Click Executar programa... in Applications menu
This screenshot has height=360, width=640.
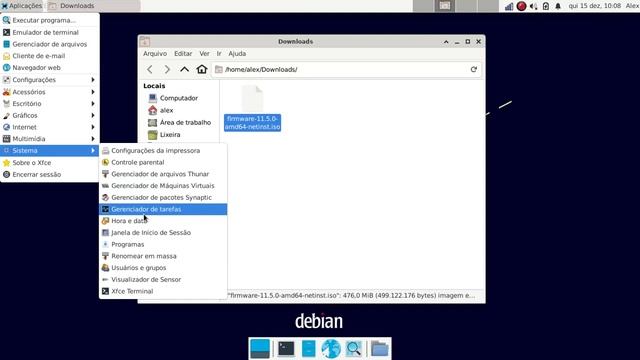49,20
